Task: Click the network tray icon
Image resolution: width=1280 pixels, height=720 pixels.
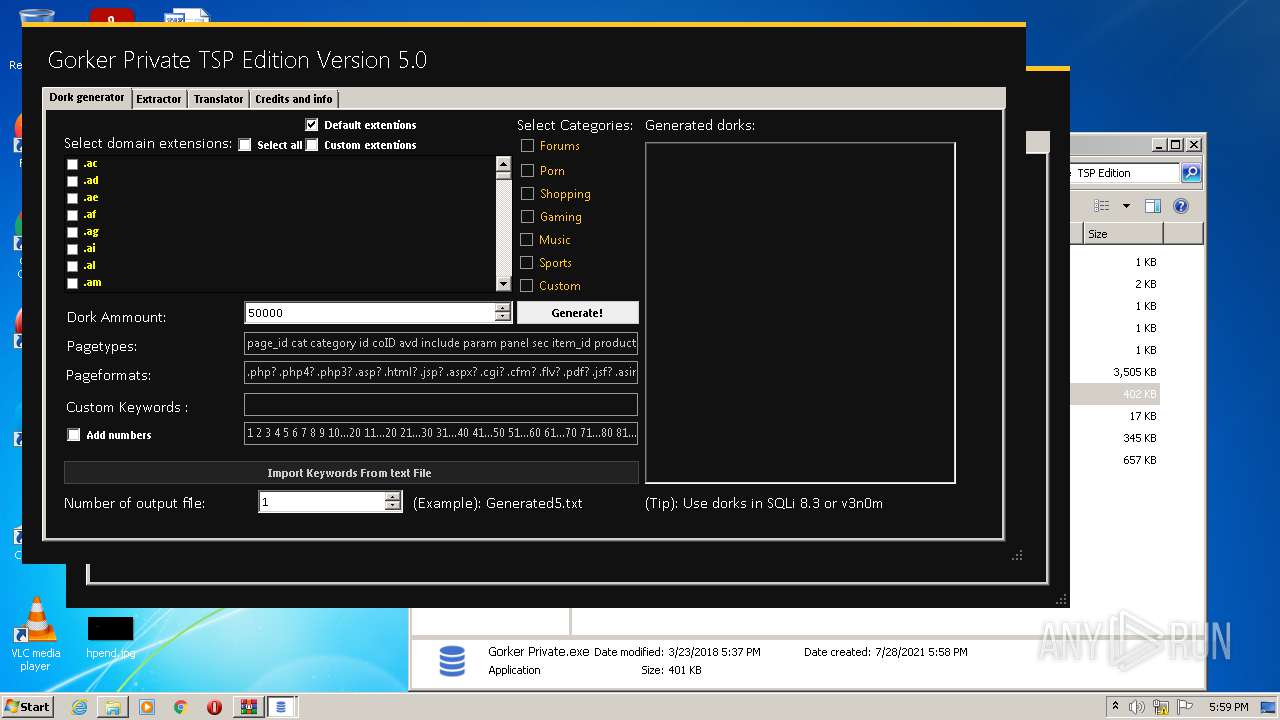Action: [x=1162, y=707]
